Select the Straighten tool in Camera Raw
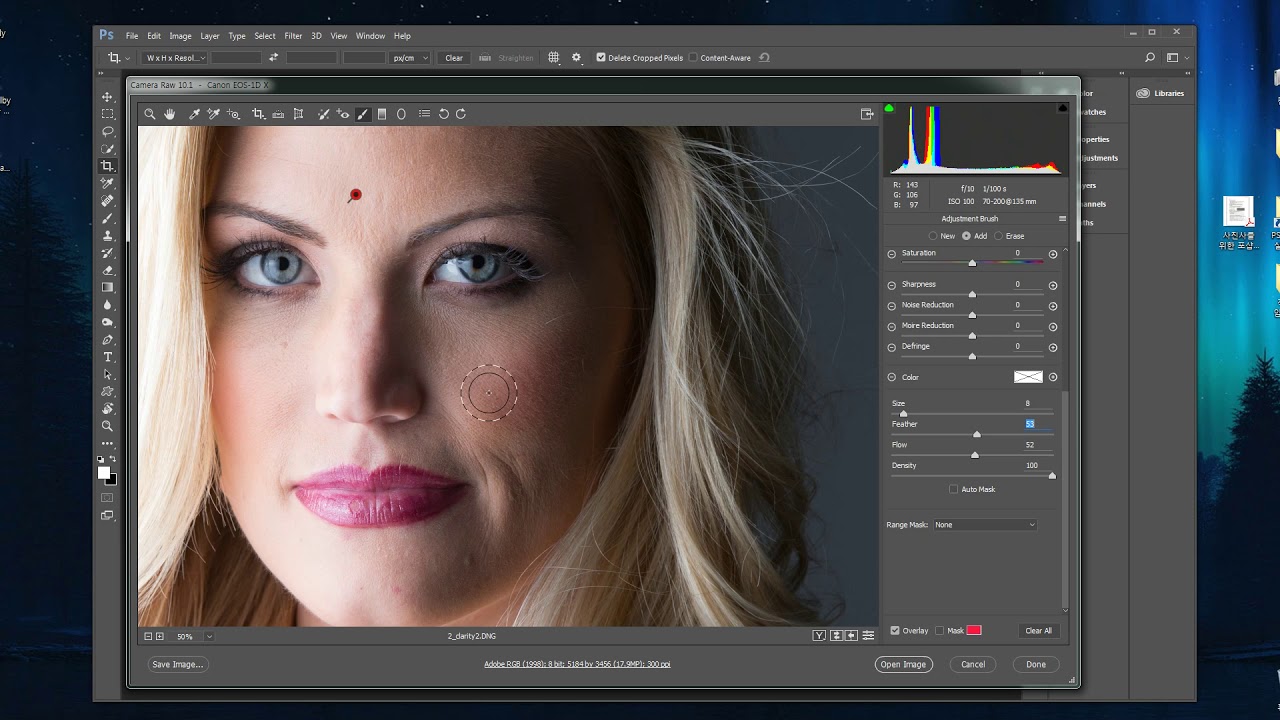 coord(278,114)
